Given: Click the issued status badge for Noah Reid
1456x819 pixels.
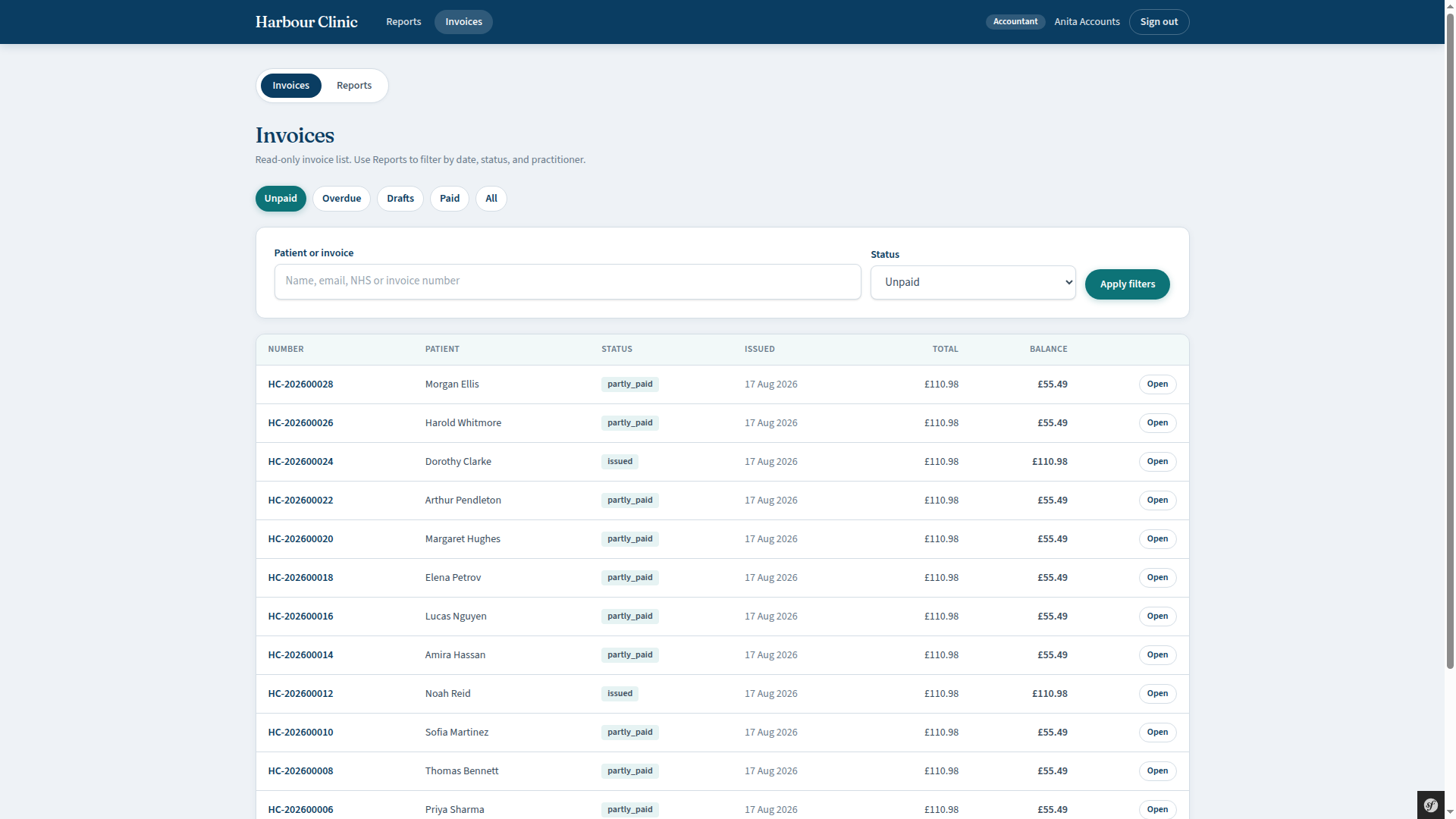Looking at the screenshot, I should [620, 694].
